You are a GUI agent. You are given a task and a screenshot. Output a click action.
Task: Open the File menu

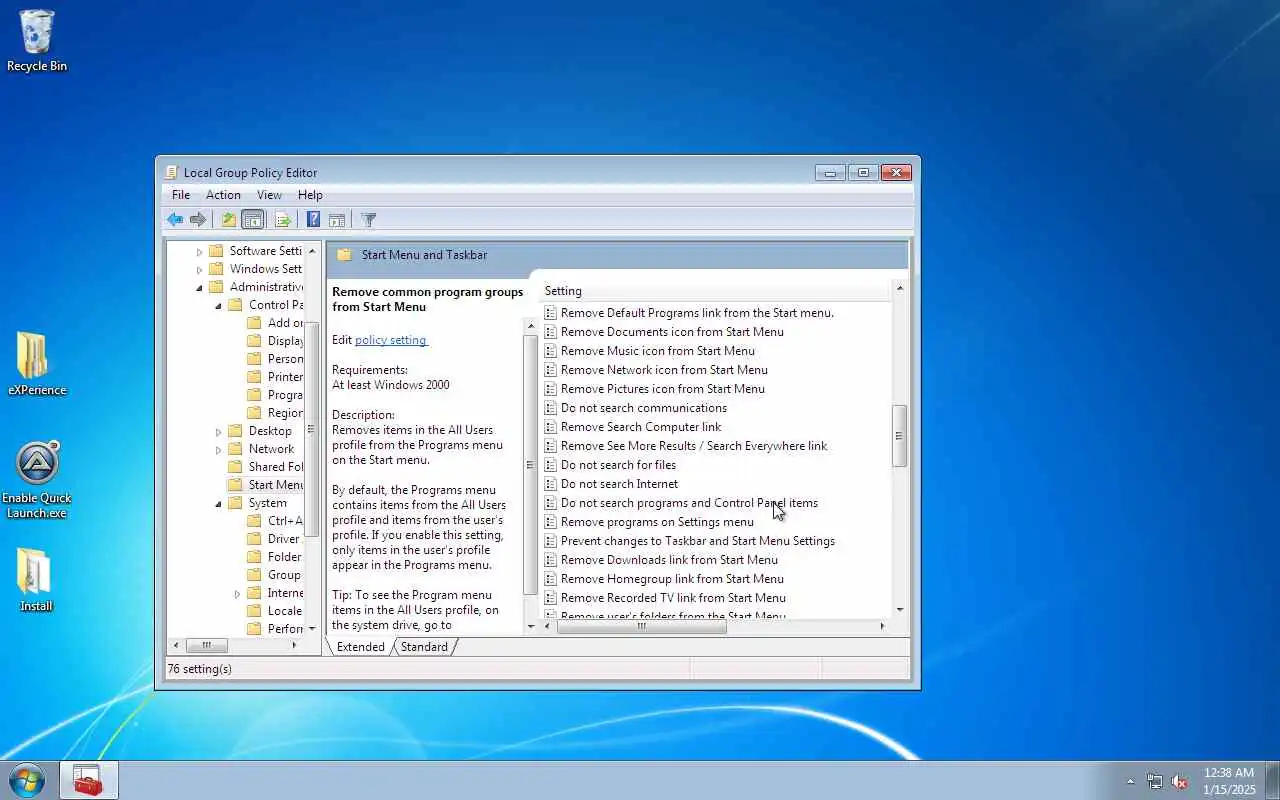(x=181, y=195)
